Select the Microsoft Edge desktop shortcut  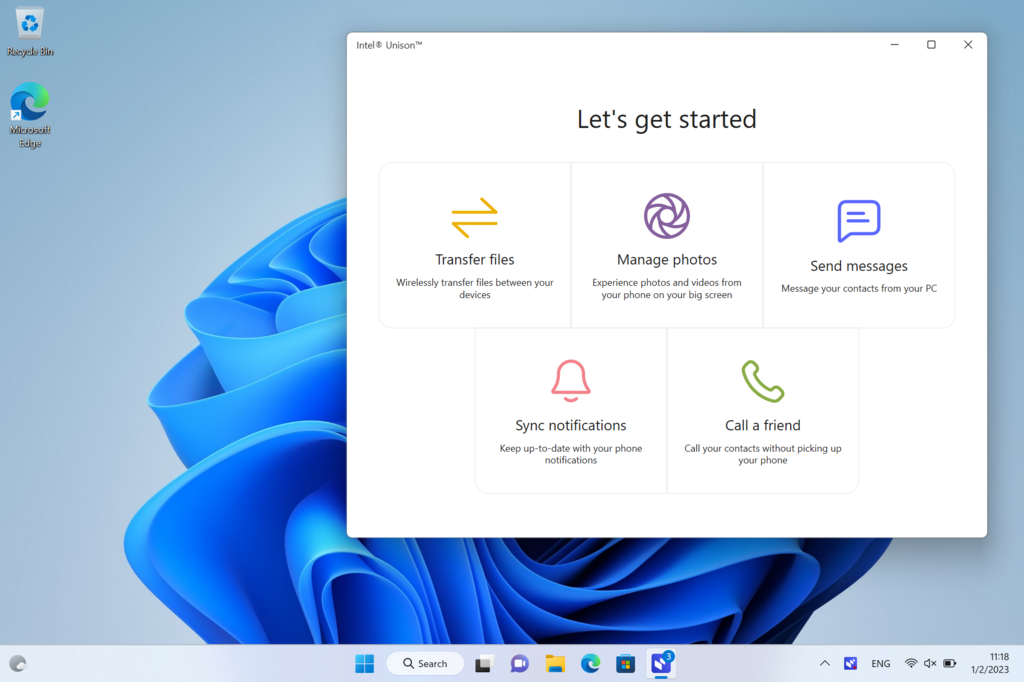30,116
